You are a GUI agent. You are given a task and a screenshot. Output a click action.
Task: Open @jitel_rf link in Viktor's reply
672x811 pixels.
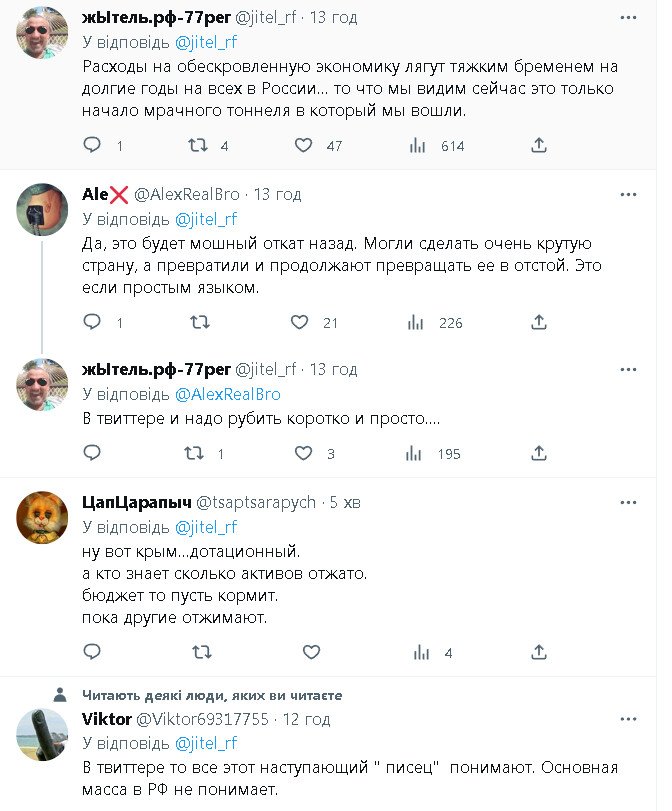tap(206, 742)
